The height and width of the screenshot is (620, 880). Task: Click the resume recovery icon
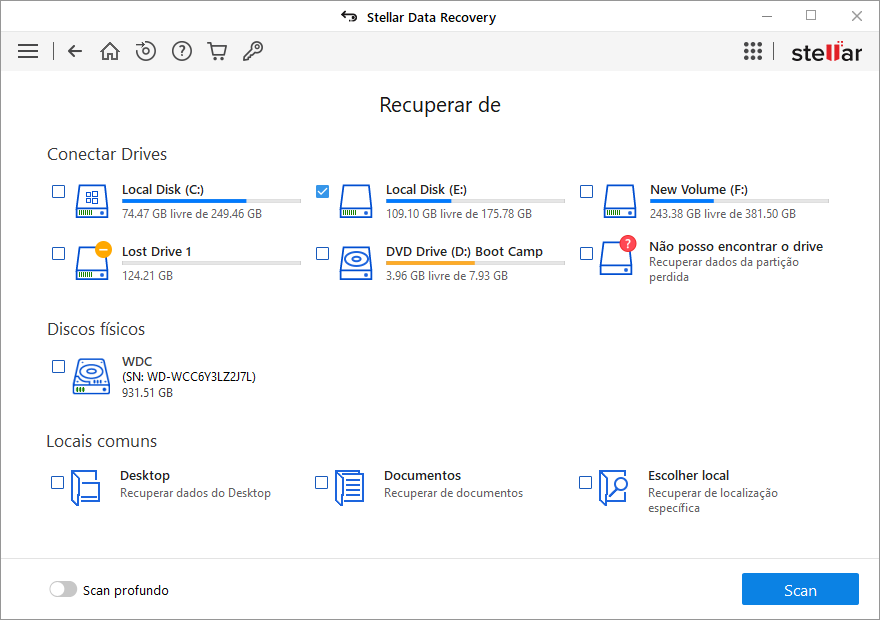click(146, 51)
